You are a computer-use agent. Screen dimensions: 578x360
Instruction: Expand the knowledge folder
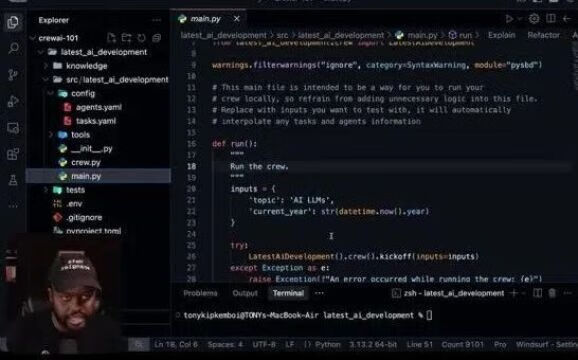(x=80, y=66)
